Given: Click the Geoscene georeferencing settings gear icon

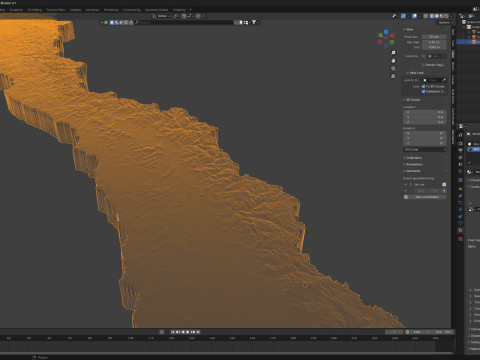Looking at the screenshot, I should click(444, 184).
